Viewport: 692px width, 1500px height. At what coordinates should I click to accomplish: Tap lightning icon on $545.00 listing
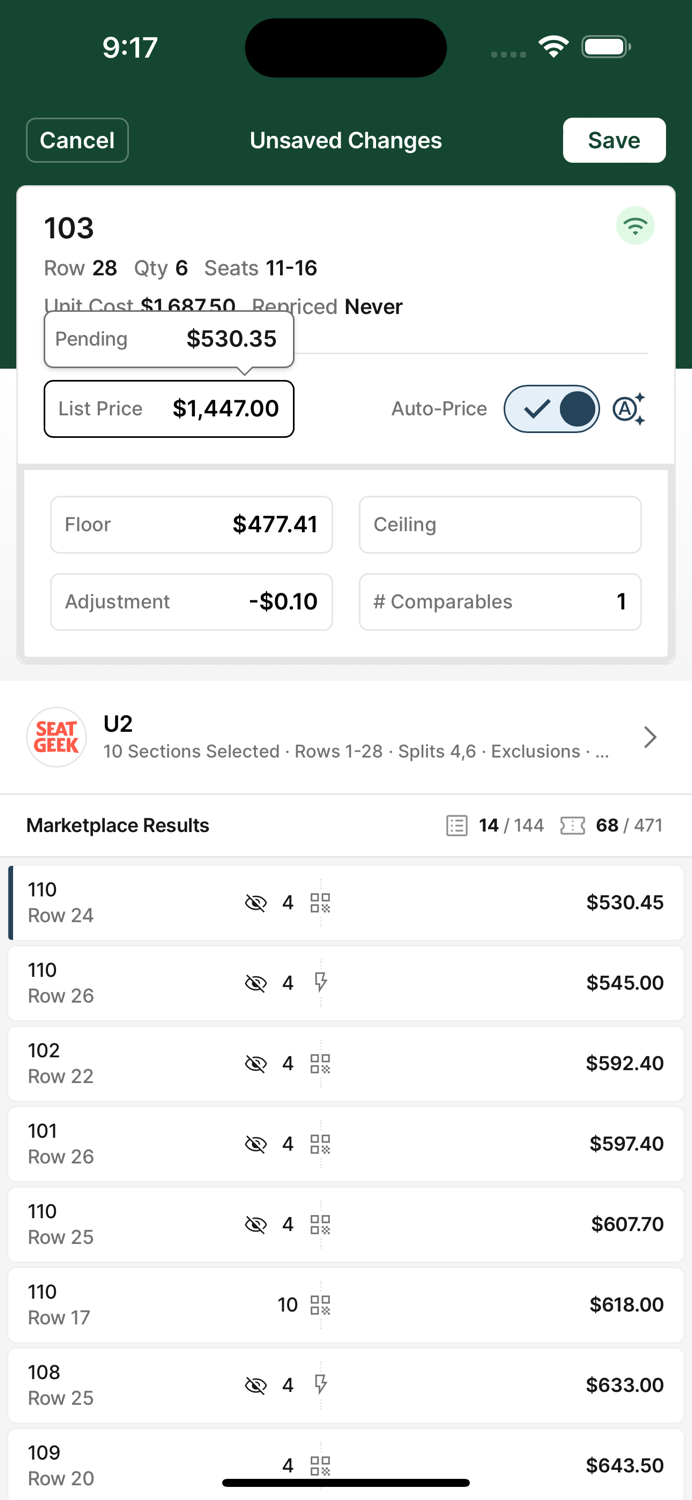320,983
